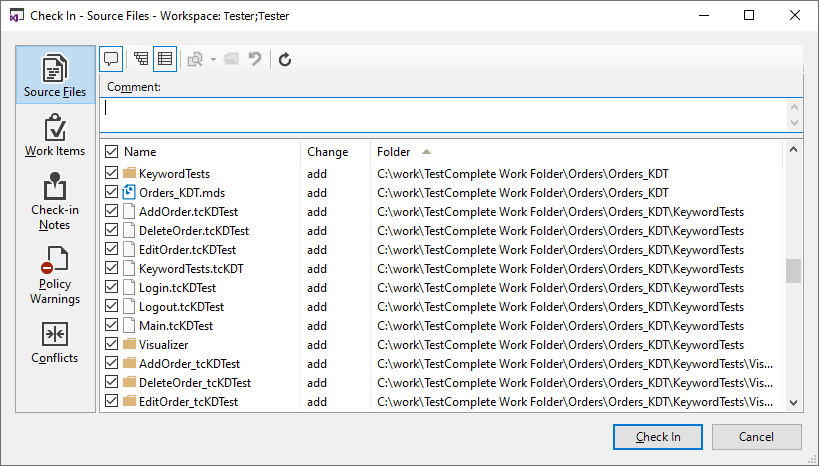819x466 pixels.
Task: Uncheck the Orders_KDT.mds file
Action: [x=111, y=192]
